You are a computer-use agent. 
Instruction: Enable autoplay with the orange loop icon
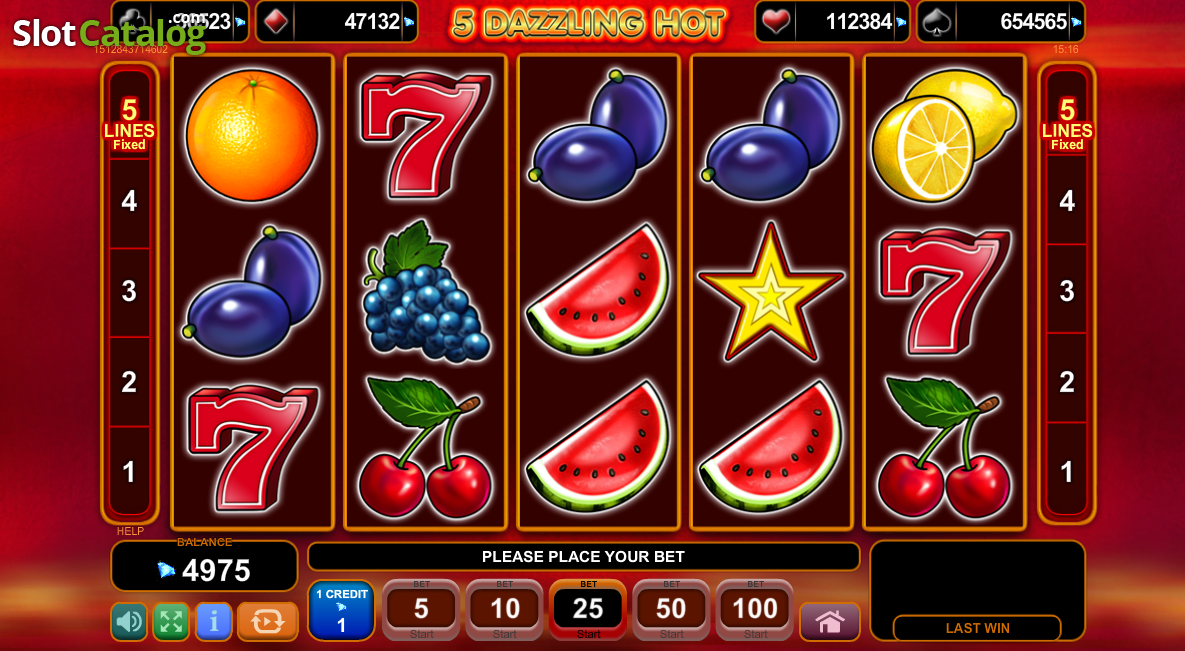268,622
